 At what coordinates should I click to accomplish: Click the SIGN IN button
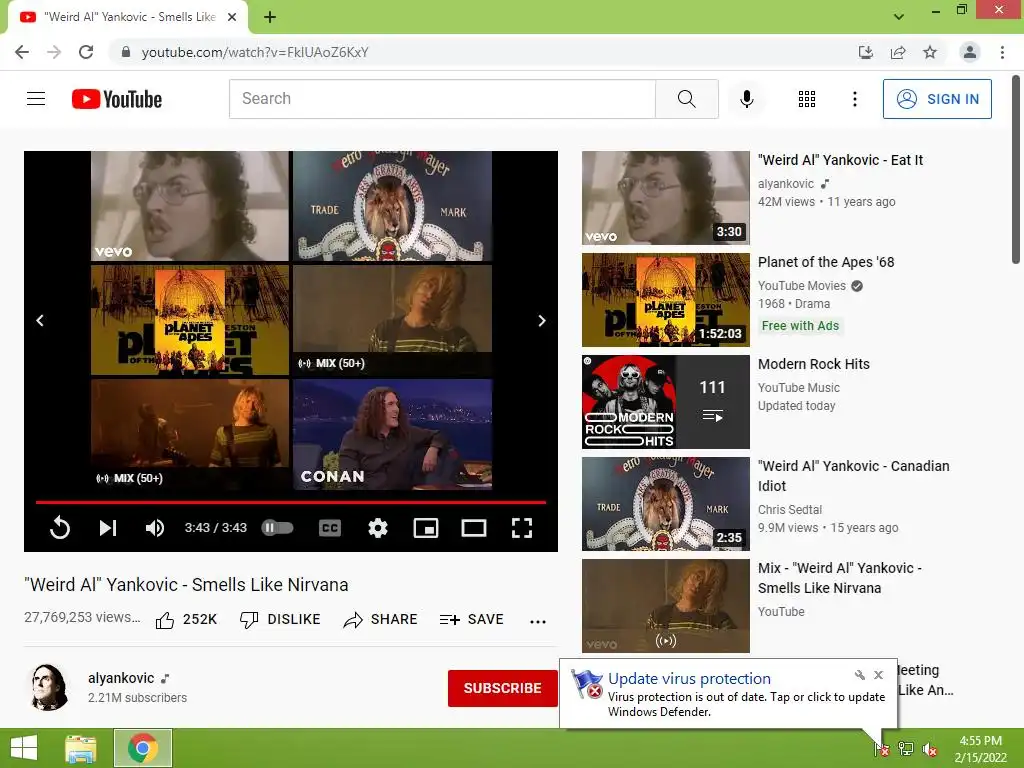click(x=937, y=99)
